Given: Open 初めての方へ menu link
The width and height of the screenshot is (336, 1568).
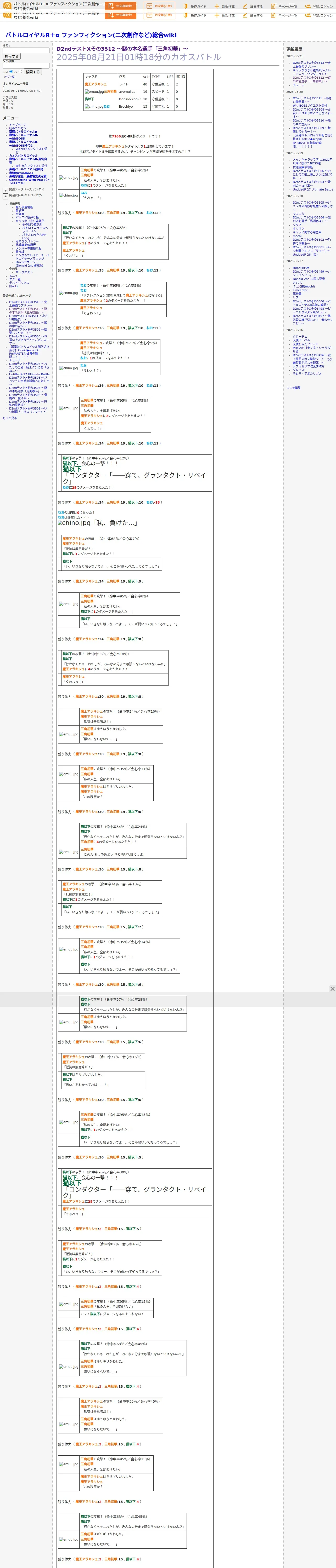Looking at the screenshot, I should click(x=18, y=128).
